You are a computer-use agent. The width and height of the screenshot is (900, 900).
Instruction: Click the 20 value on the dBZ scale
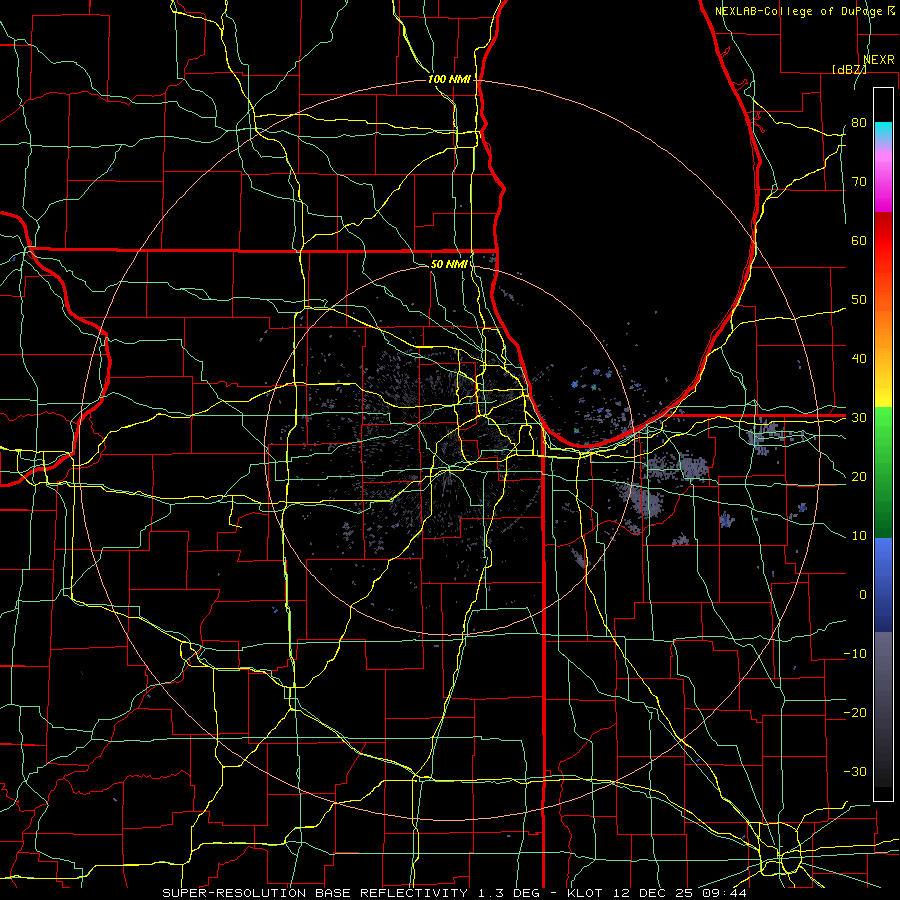pos(859,476)
